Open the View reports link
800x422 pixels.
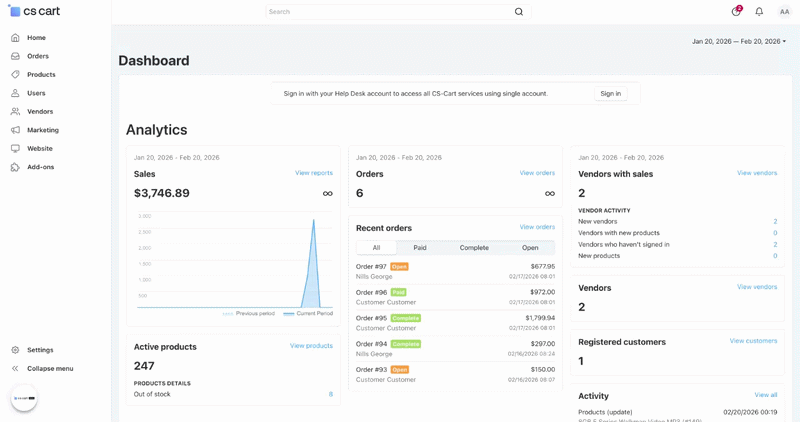pyautogui.click(x=313, y=173)
